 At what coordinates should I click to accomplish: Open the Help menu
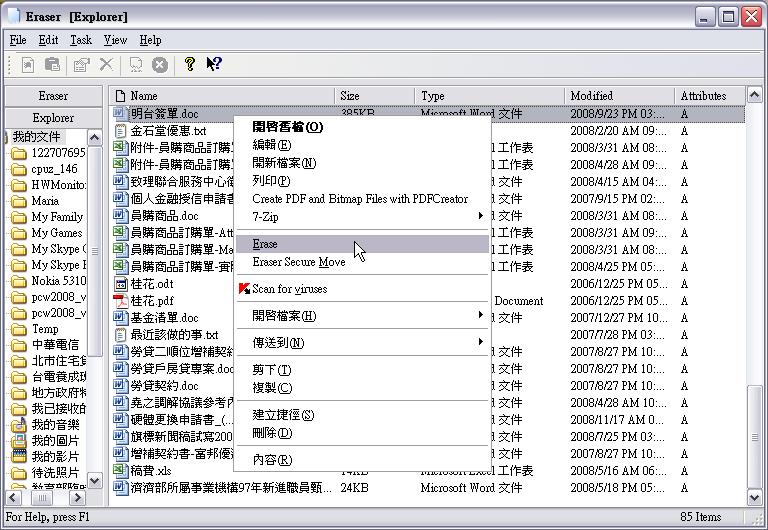tap(150, 40)
